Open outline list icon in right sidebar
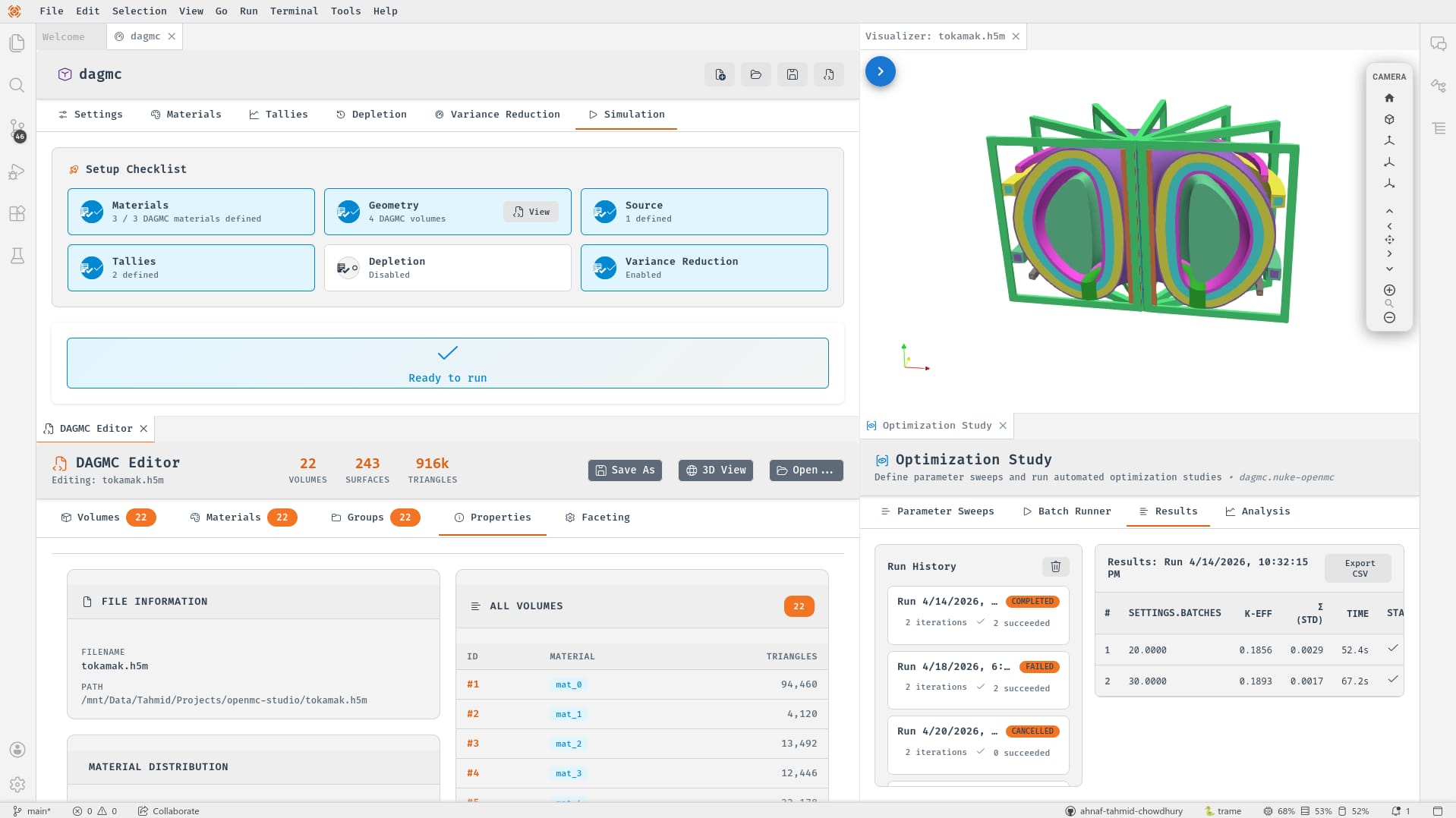 1439,128
